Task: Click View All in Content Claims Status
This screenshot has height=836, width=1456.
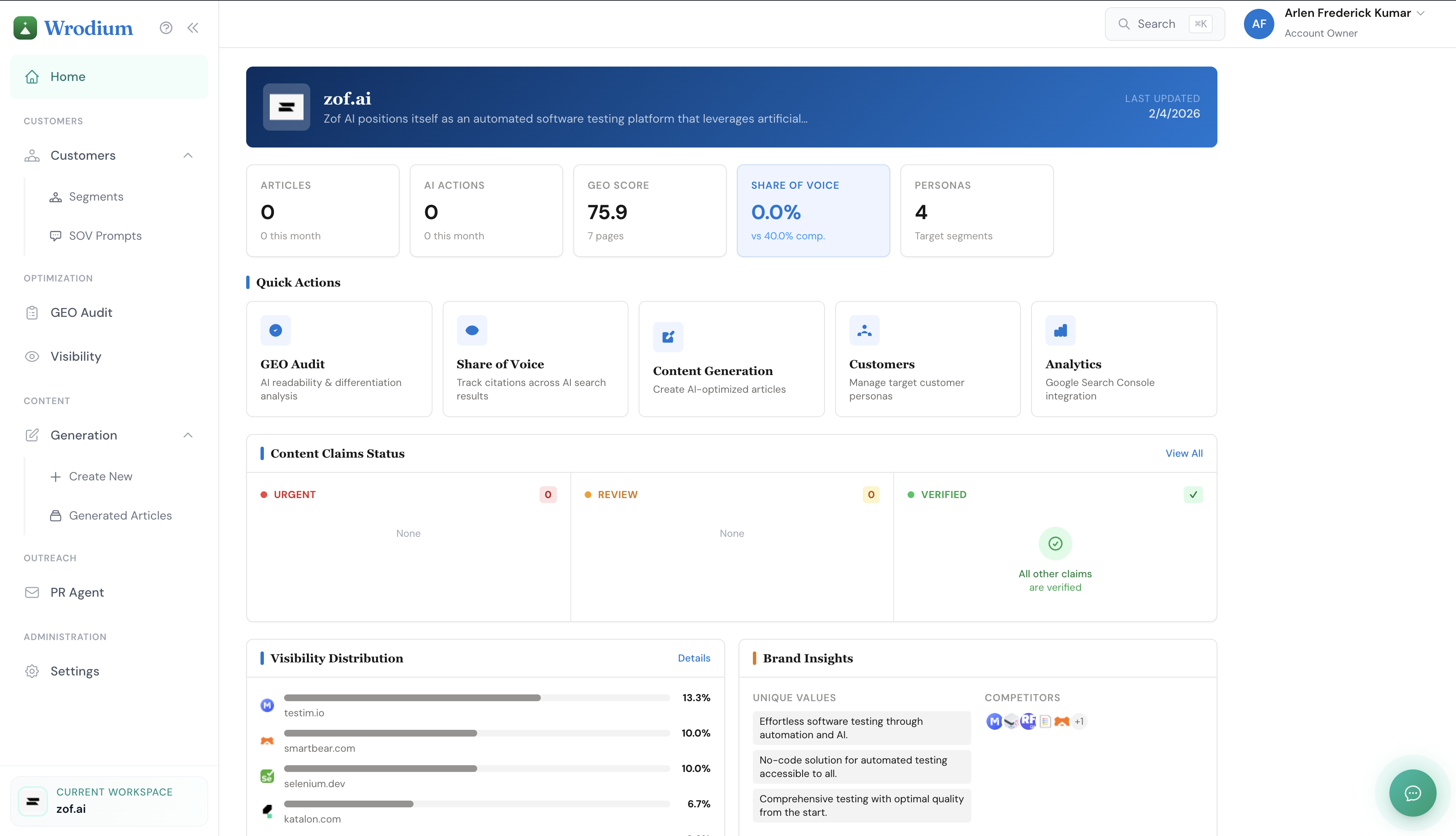Action: [1184, 453]
